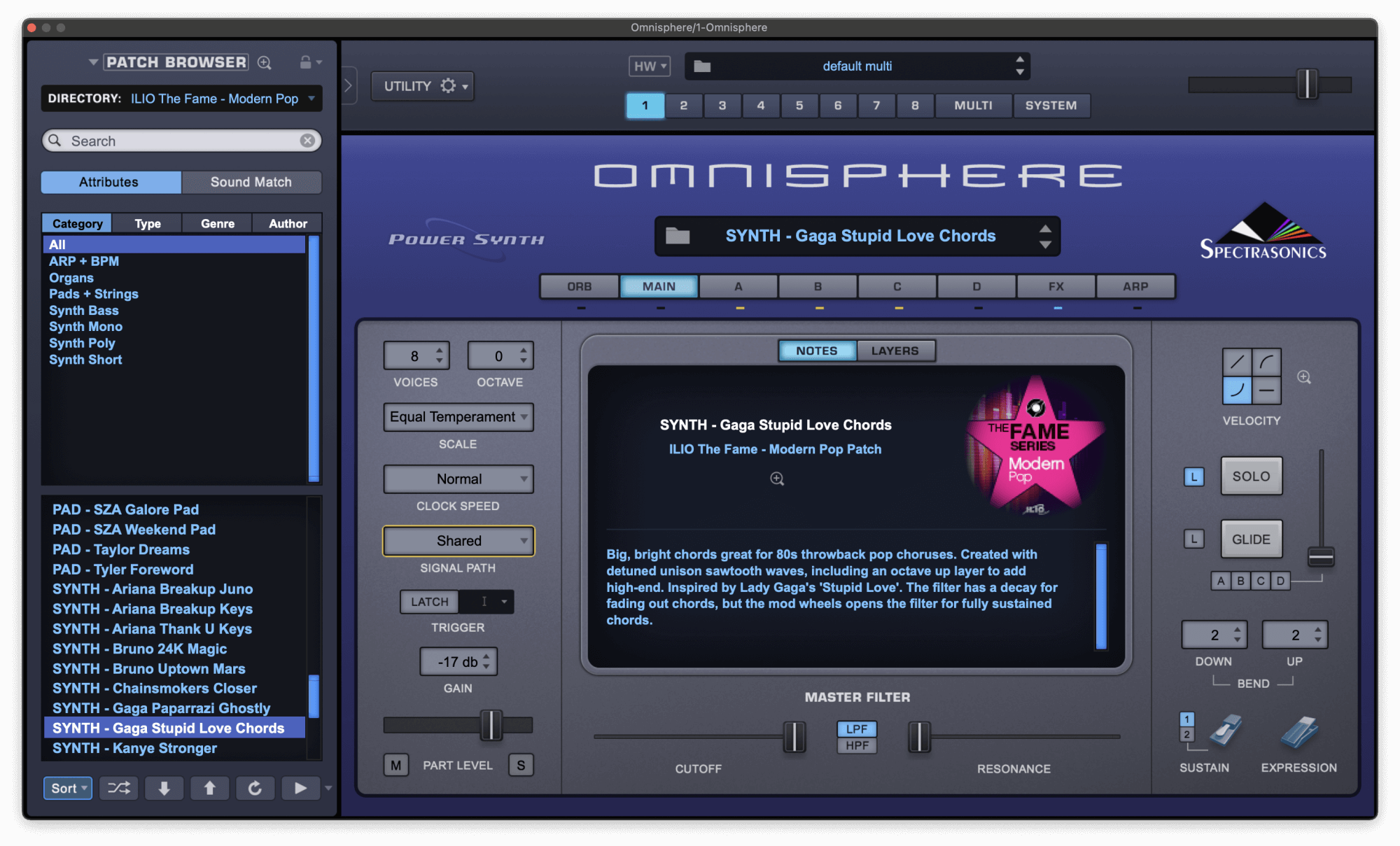Click the Patch Browser magnifier zoom icon
This screenshot has width=1400, height=846.
point(264,62)
